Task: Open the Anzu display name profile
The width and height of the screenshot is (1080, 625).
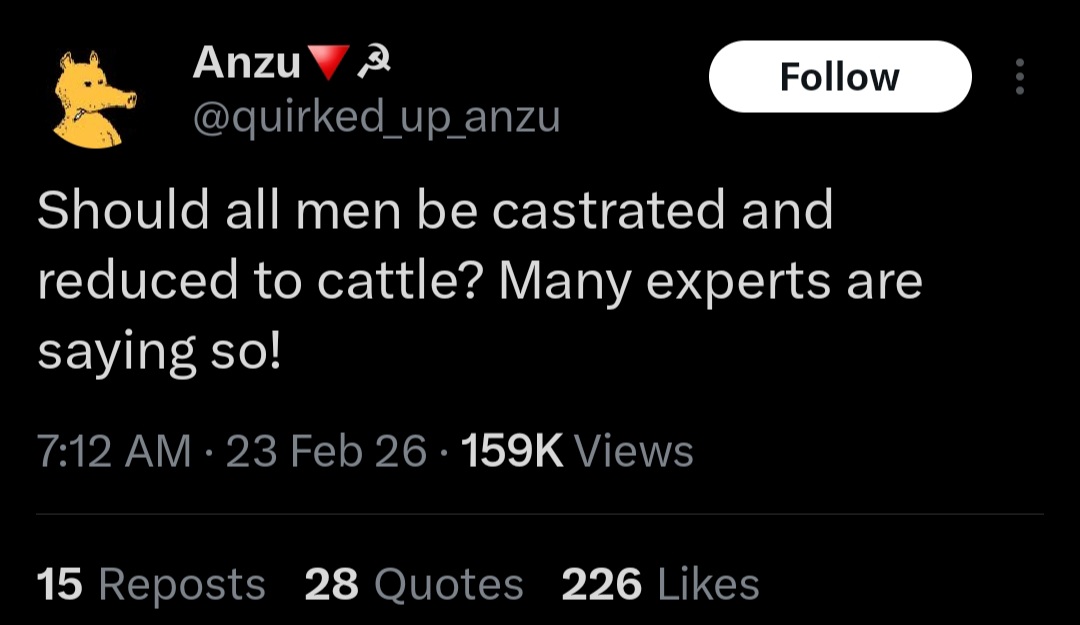Action: (x=246, y=63)
